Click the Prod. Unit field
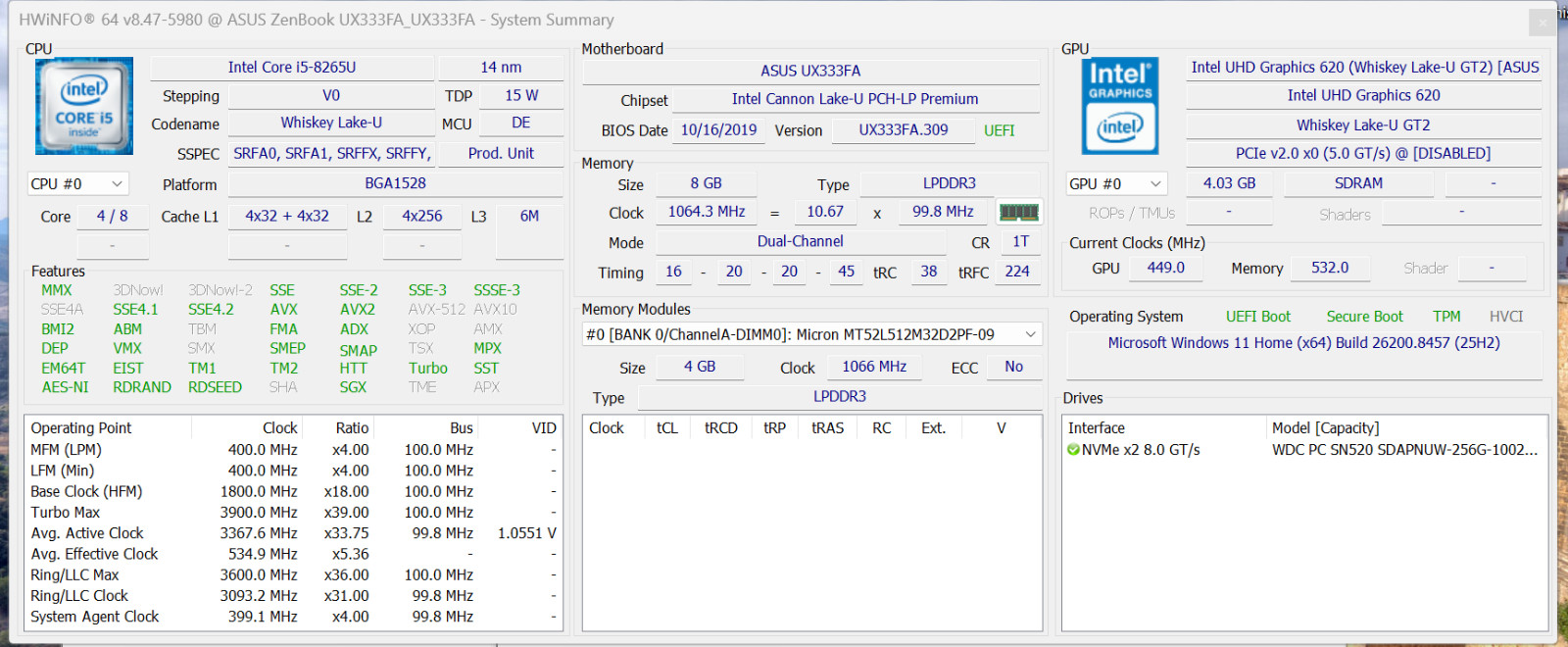This screenshot has width=1568, height=647. click(x=501, y=154)
